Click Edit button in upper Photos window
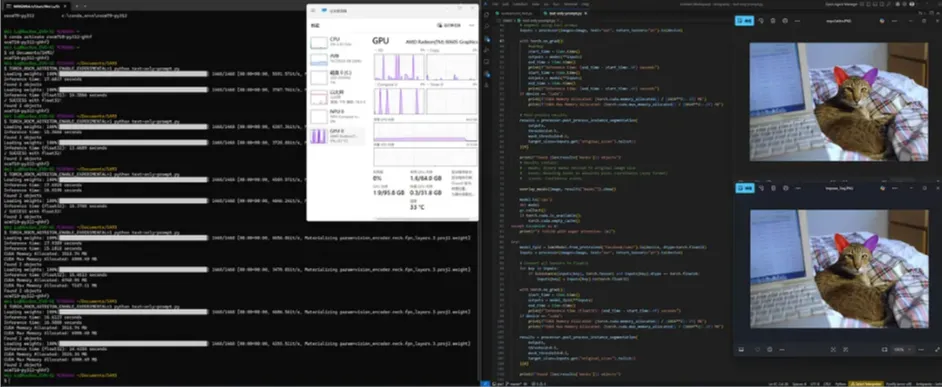The height and width of the screenshot is (387, 942). (744, 21)
